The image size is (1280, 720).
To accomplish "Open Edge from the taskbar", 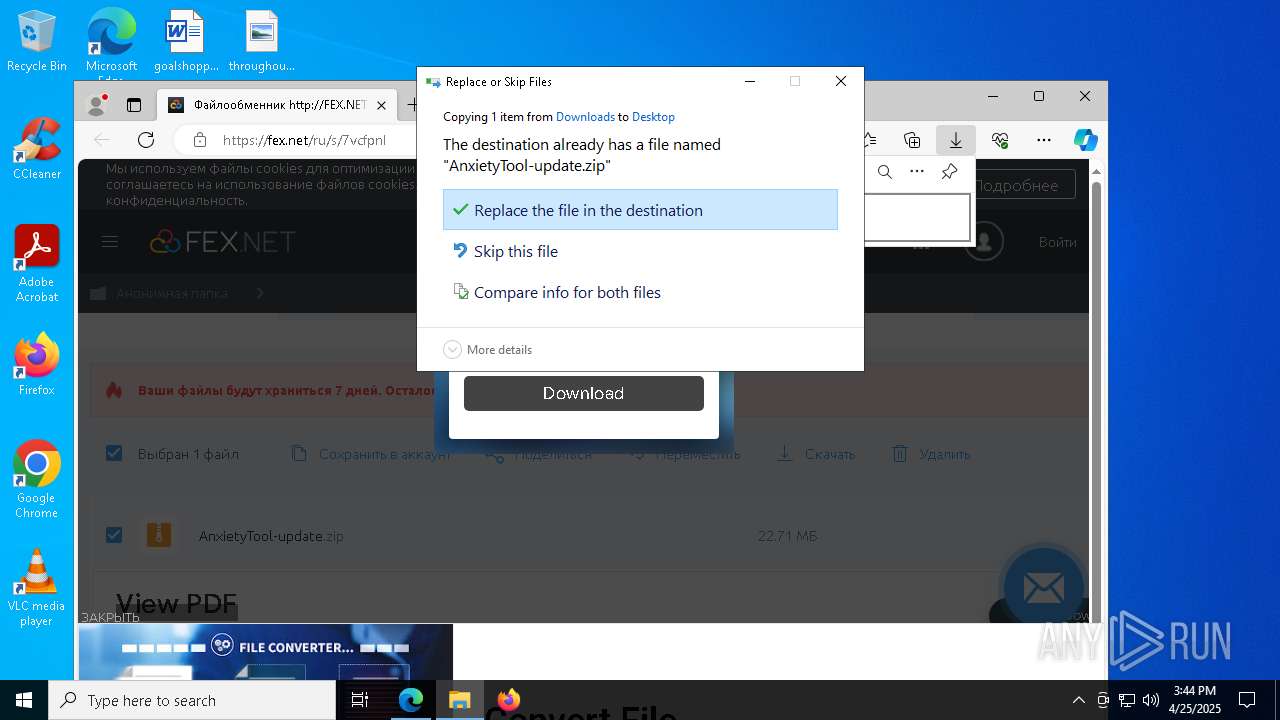I will click(x=411, y=700).
